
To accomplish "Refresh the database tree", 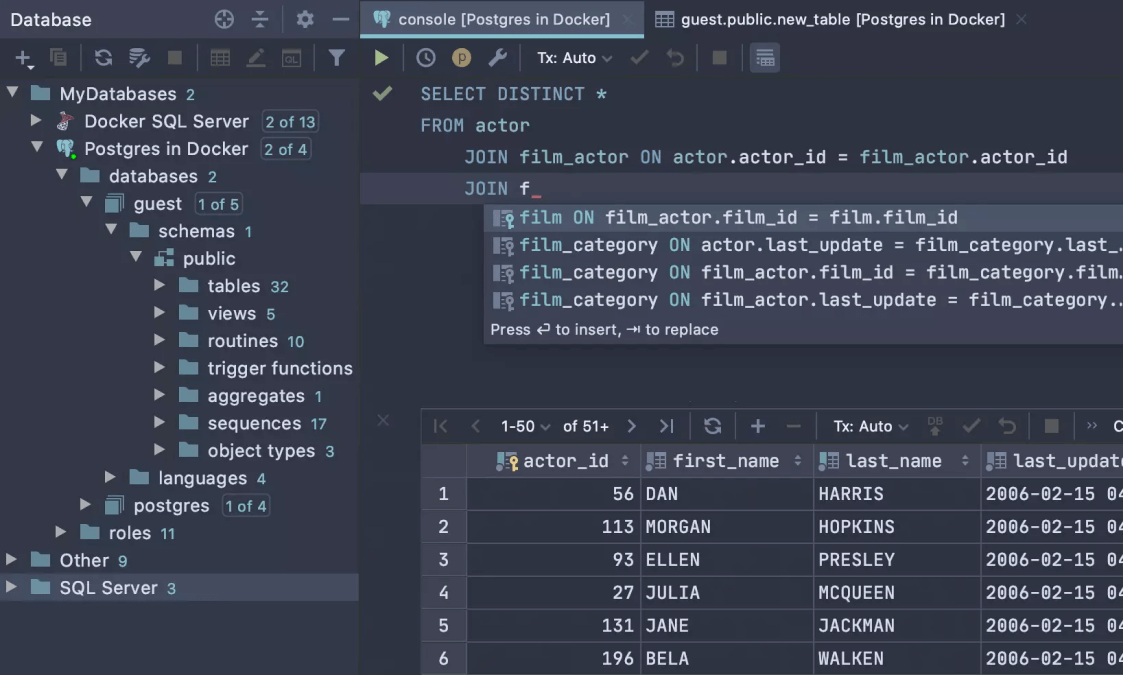I will click(103, 57).
